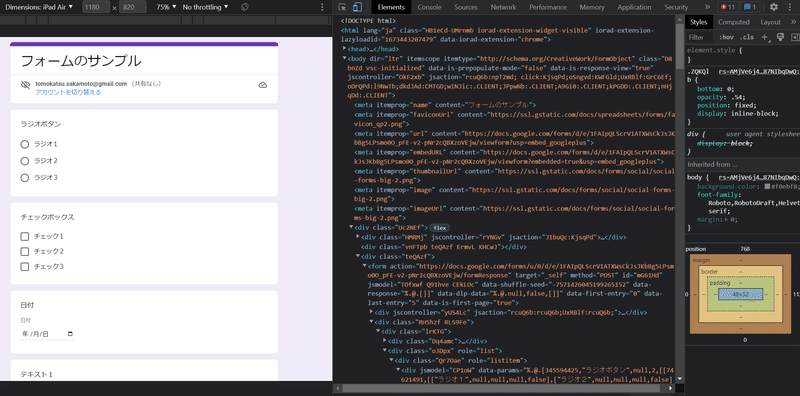Click the 年/月/日 date input
This screenshot has height=396, width=800.
[47, 334]
